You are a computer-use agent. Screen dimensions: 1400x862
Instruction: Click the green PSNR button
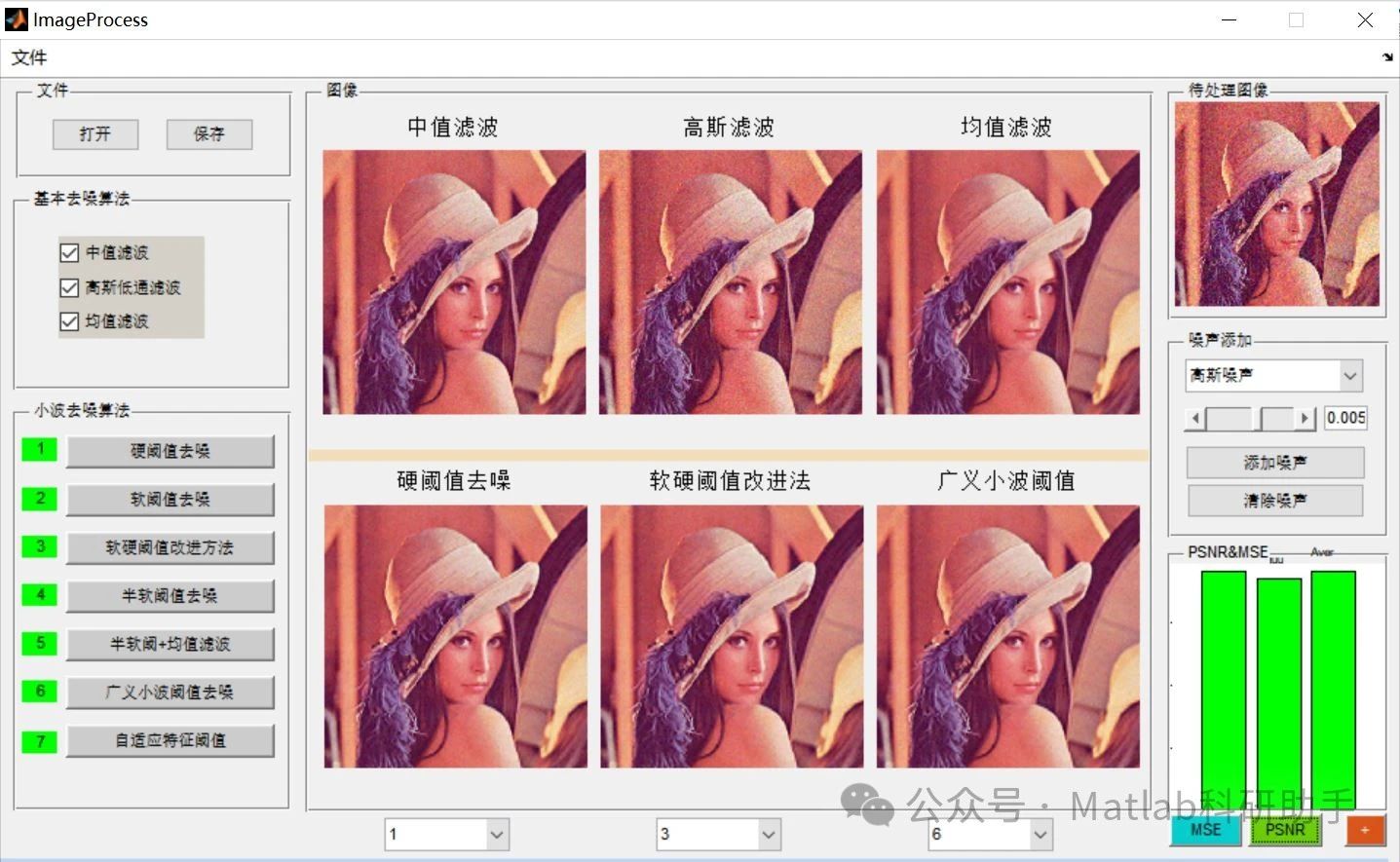click(1286, 830)
